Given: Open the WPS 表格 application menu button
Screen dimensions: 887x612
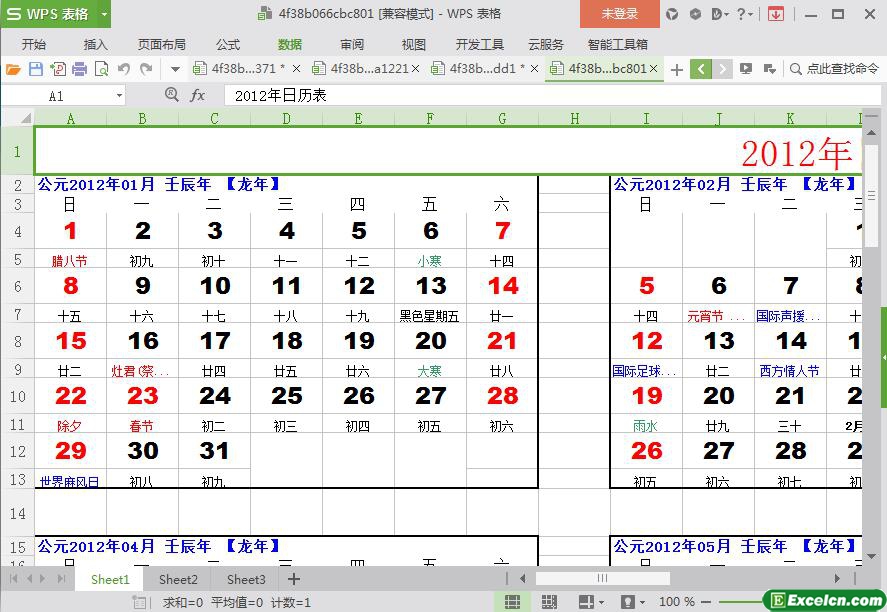Looking at the screenshot, I should point(49,14).
